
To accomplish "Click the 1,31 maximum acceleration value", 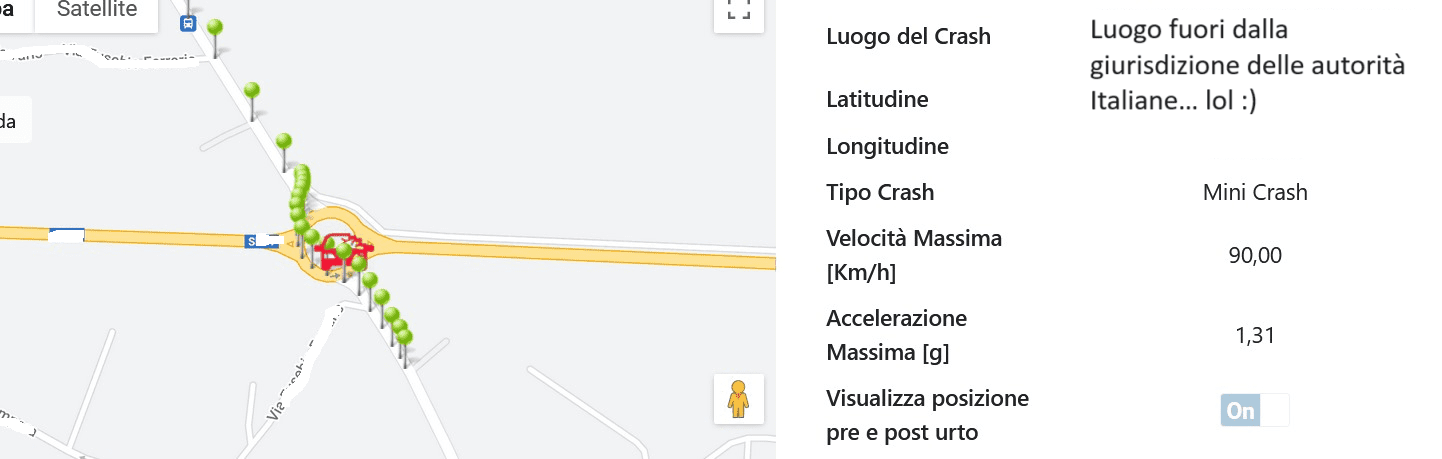I will point(1255,336).
